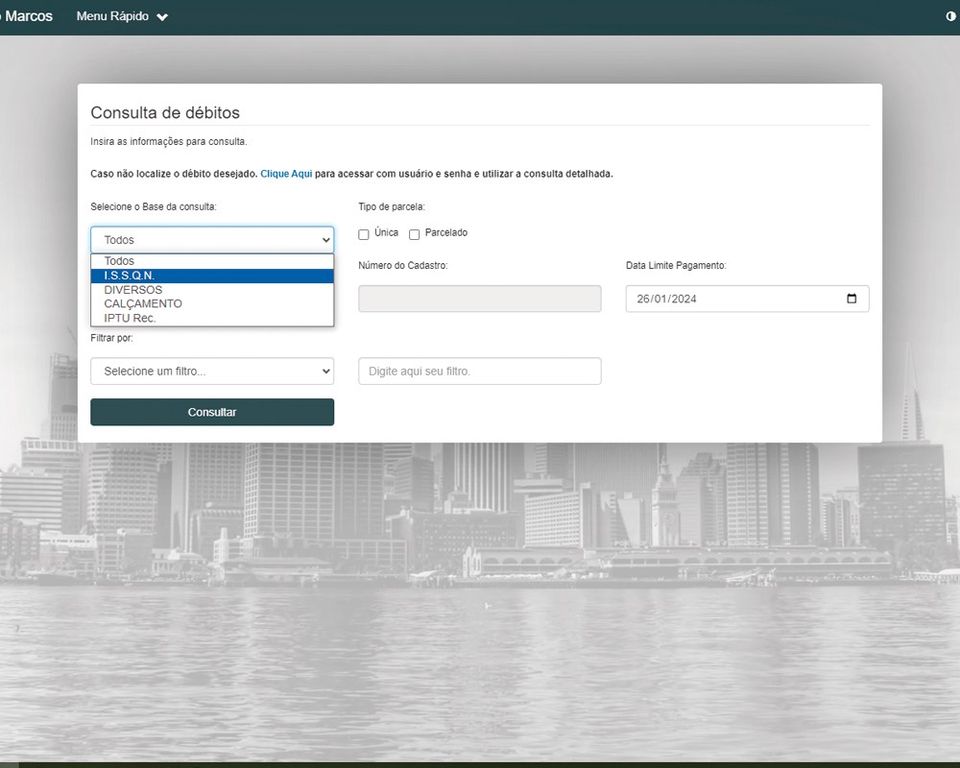Viewport: 960px width, 768px height.
Task: Enable the Parcelado checkbox
Action: [414, 234]
